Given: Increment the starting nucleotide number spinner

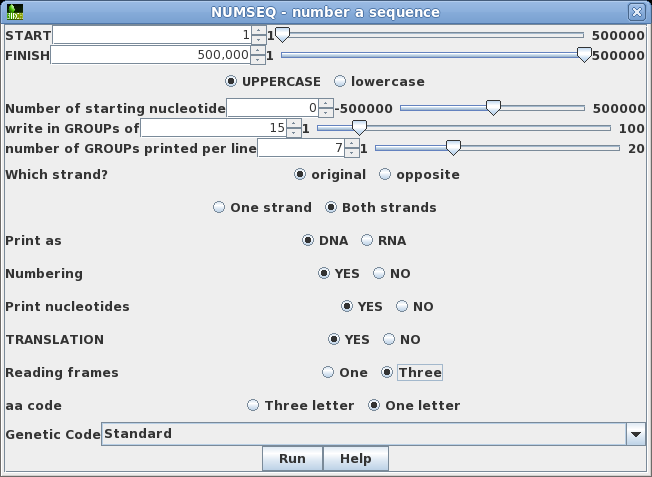Looking at the screenshot, I should point(326,103).
